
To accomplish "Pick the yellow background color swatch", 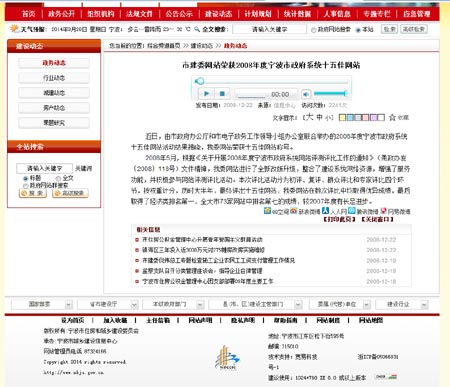I will 342,117.
